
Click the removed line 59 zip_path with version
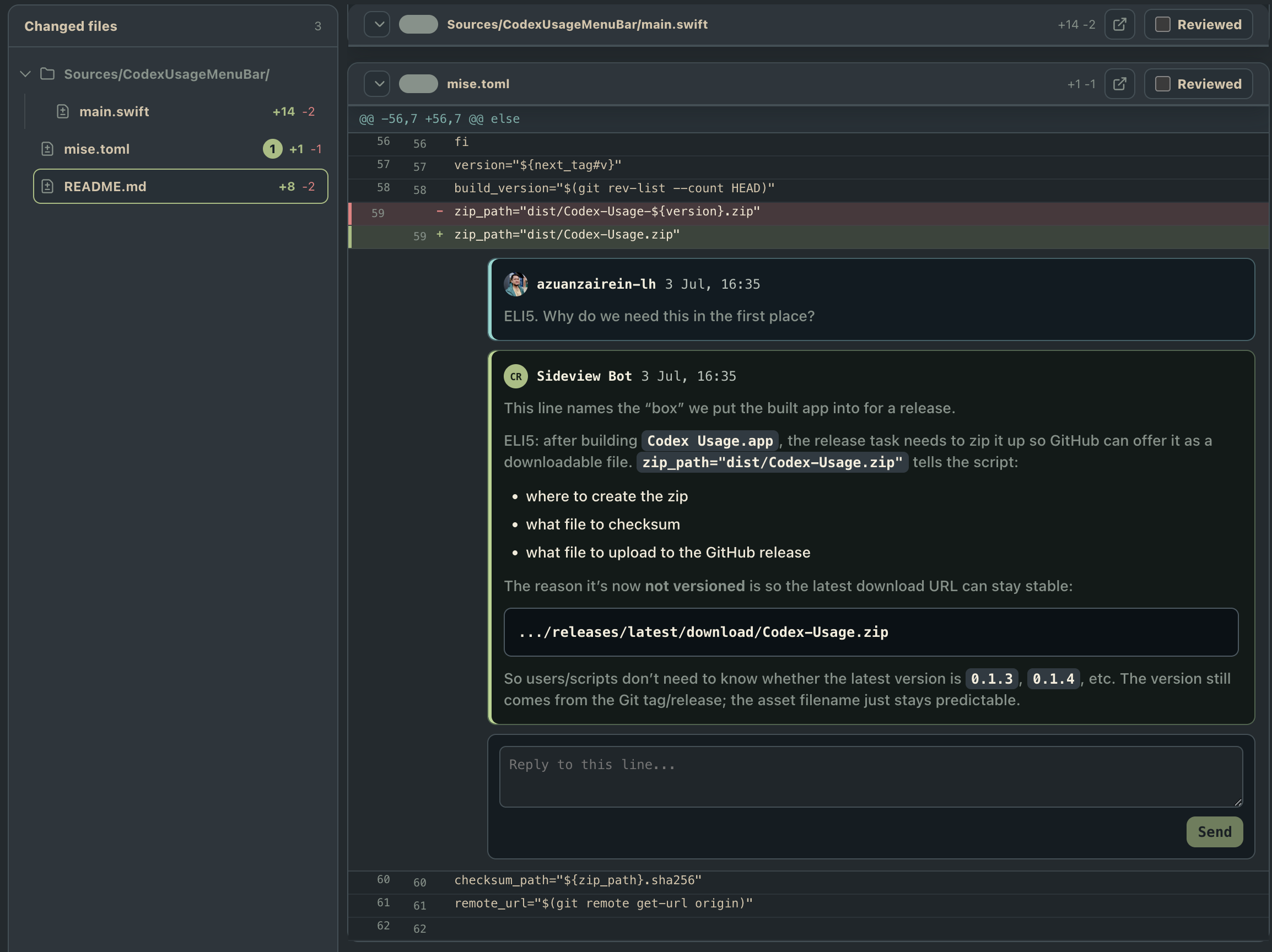pos(607,212)
